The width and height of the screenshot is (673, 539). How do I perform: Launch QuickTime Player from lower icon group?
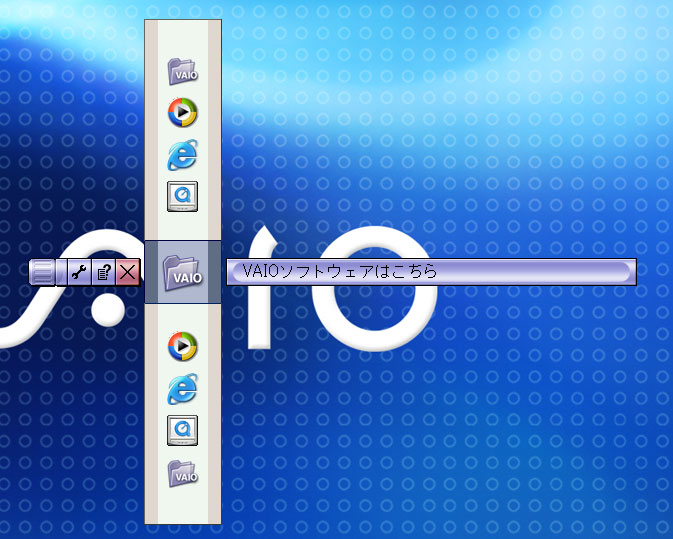pyautogui.click(x=182, y=429)
